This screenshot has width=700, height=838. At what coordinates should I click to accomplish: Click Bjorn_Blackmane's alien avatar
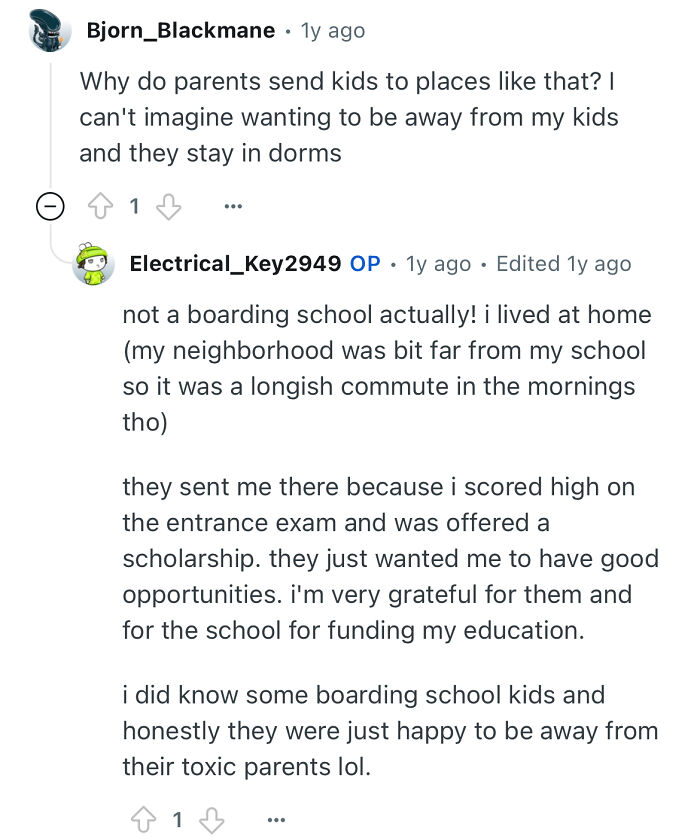coord(48,30)
